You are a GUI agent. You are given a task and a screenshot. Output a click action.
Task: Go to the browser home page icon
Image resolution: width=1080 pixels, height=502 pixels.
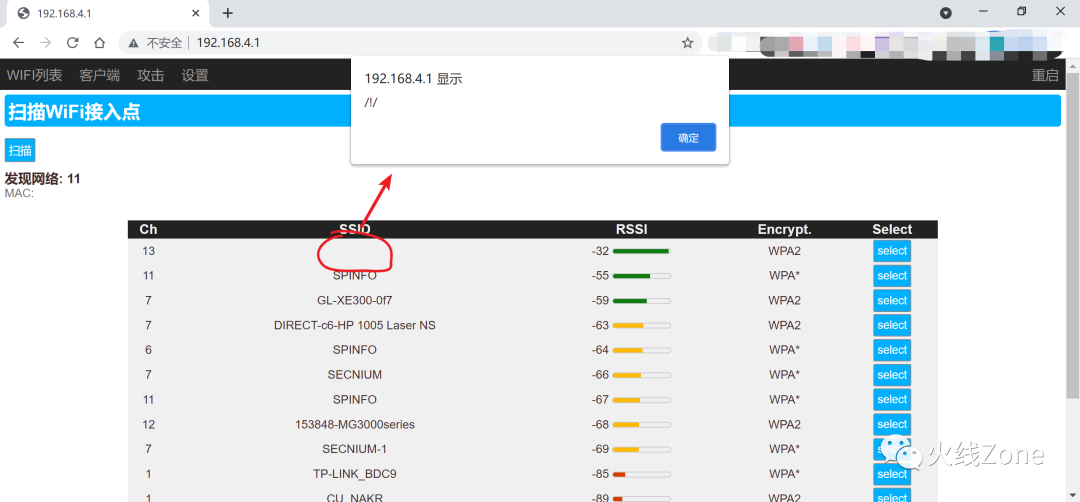coord(99,43)
